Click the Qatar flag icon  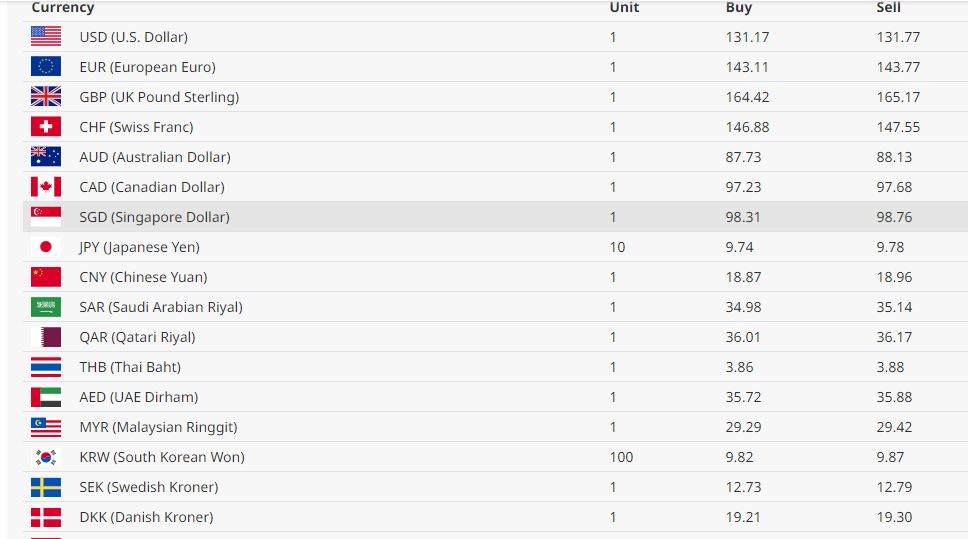[46, 337]
